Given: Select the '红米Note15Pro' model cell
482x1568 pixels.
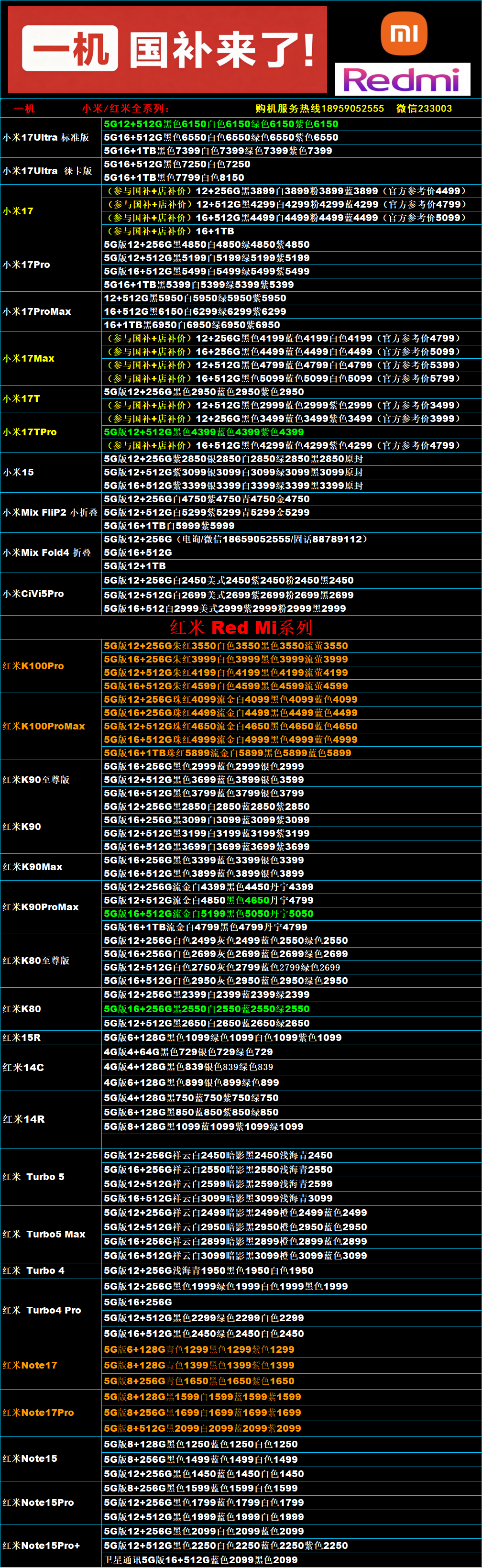Looking at the screenshot, I should click(51, 1503).
